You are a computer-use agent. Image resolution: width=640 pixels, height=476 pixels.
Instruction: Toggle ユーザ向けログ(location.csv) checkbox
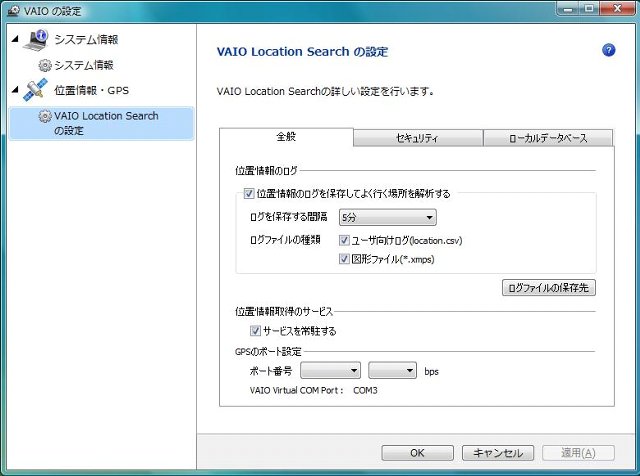pos(344,240)
